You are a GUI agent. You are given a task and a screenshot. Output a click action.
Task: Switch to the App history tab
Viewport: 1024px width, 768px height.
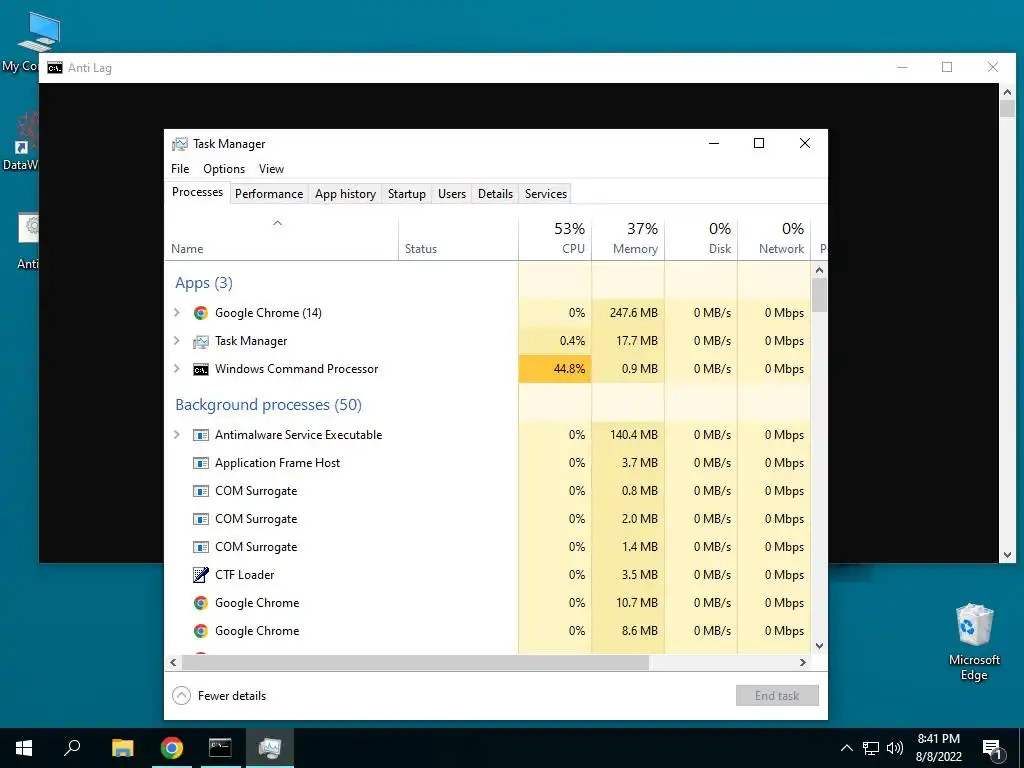click(x=345, y=194)
